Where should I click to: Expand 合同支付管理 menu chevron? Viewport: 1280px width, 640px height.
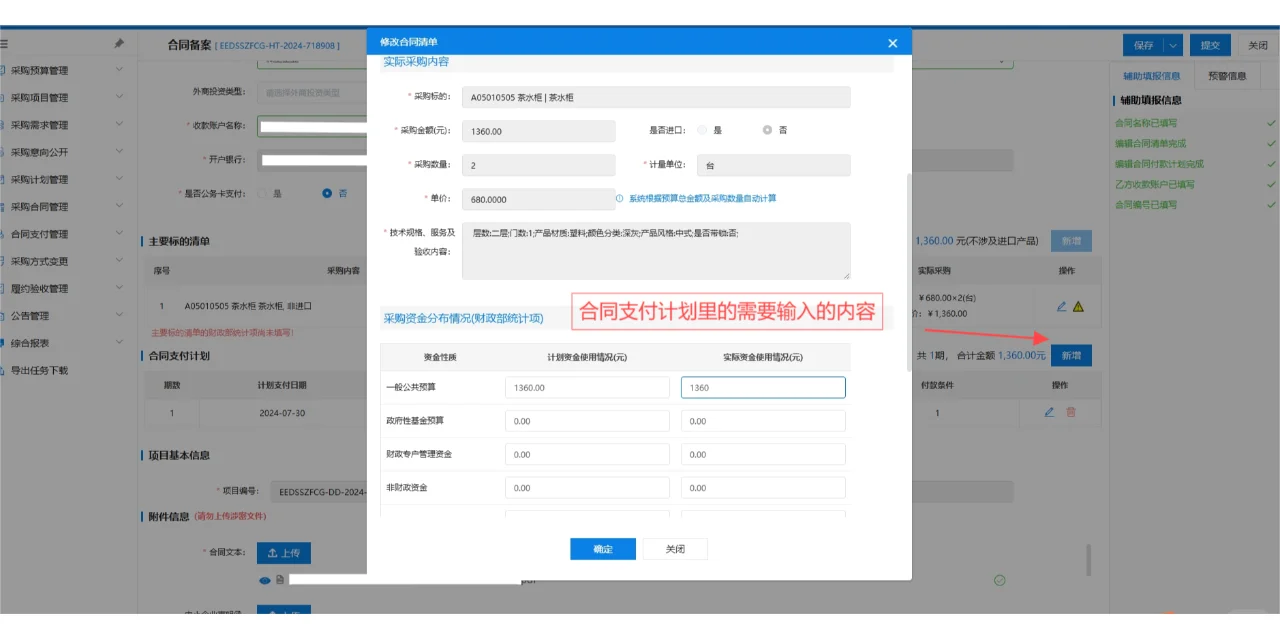click(x=119, y=233)
